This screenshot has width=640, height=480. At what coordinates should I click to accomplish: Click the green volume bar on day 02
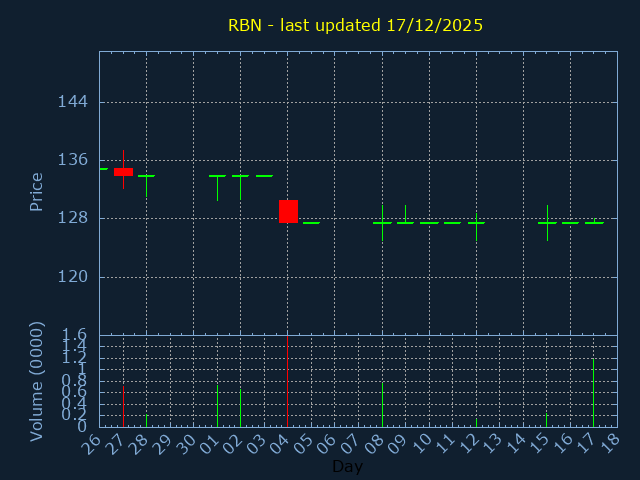click(240, 408)
